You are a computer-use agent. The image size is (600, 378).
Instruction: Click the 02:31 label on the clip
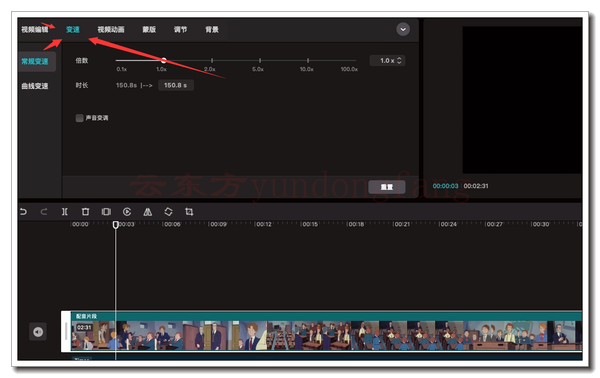pos(84,327)
